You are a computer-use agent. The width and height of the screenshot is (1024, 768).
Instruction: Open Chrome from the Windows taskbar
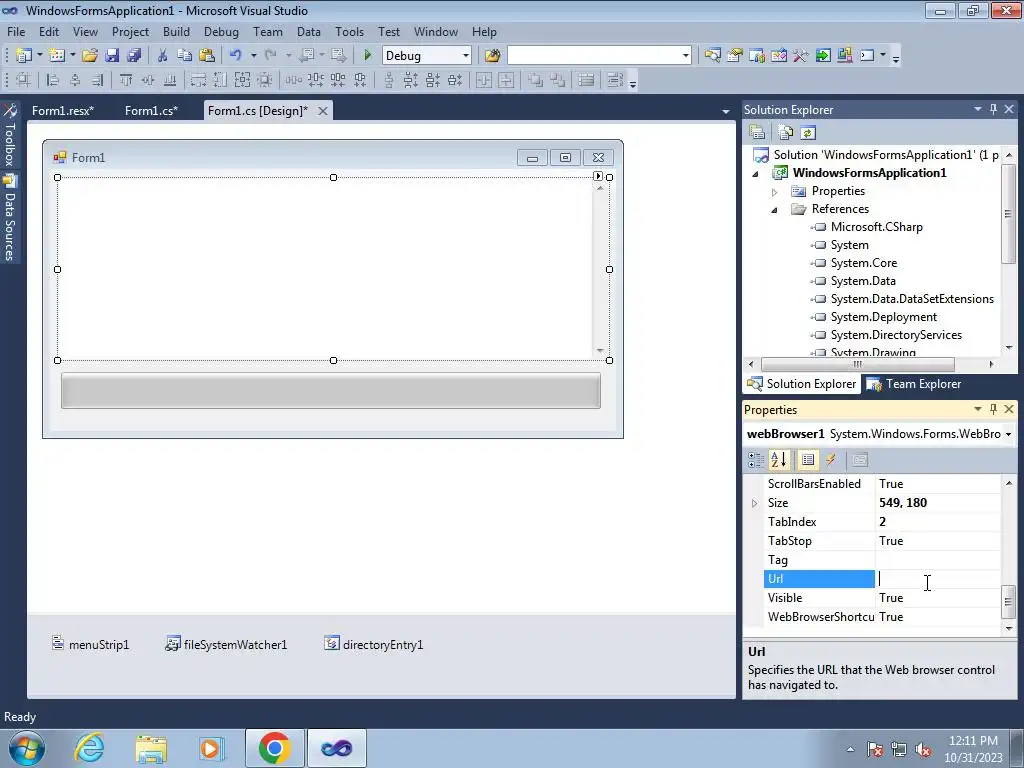pos(274,748)
